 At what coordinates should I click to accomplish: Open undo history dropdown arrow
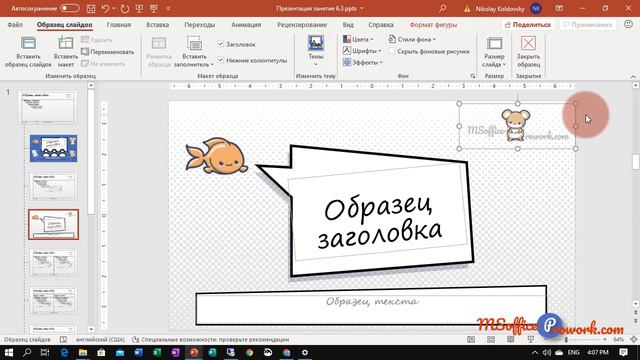coord(114,9)
